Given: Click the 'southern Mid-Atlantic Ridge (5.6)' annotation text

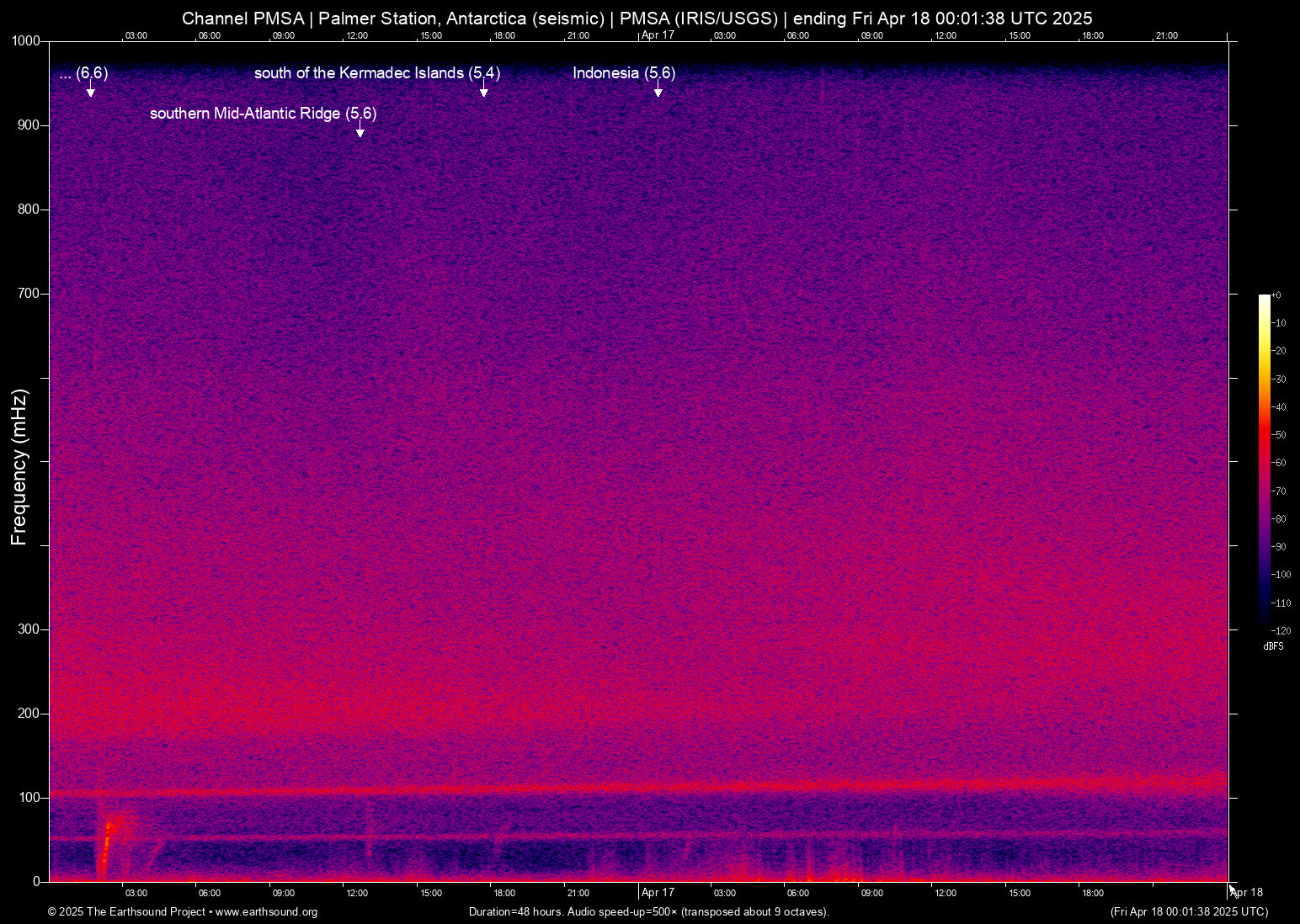Looking at the screenshot, I should pos(263,114).
